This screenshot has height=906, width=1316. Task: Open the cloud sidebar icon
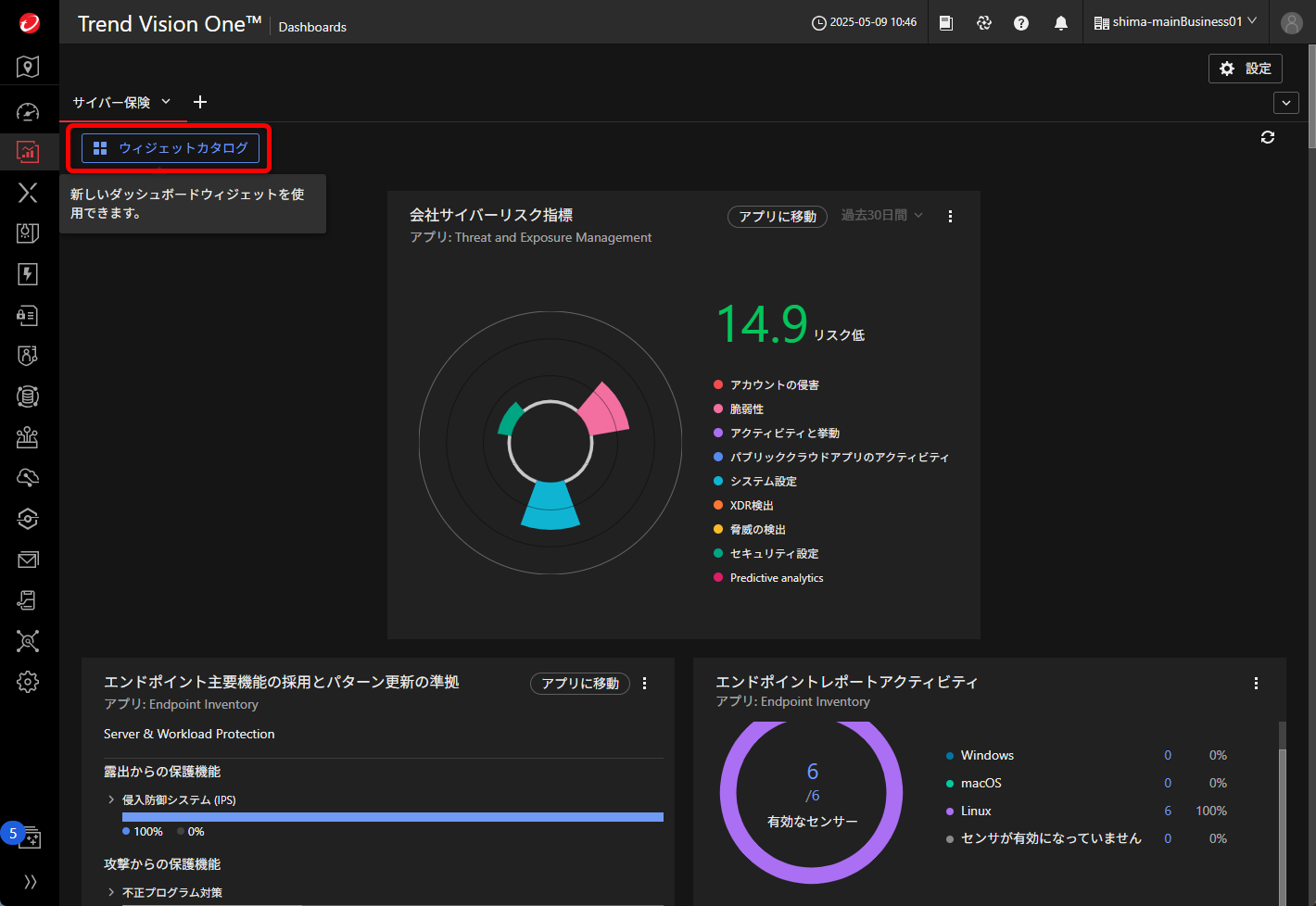(28, 478)
